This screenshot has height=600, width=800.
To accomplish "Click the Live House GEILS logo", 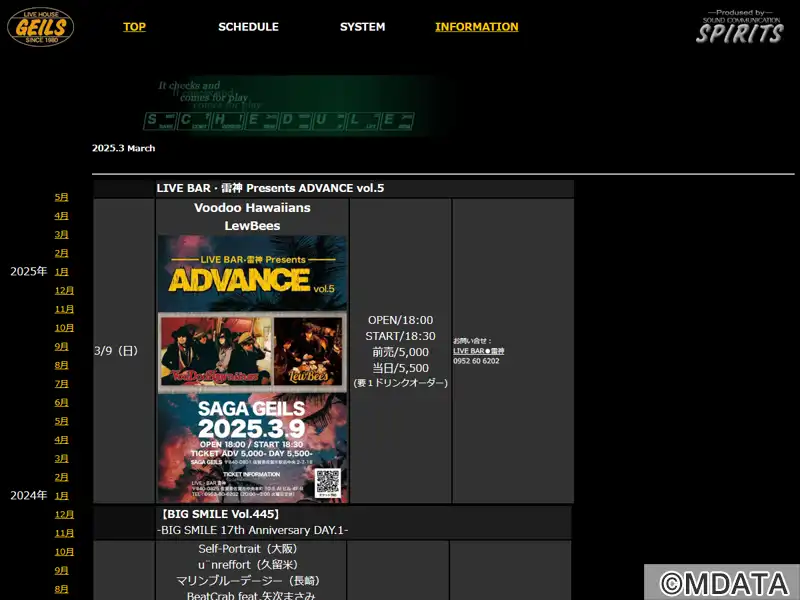I will (40, 27).
